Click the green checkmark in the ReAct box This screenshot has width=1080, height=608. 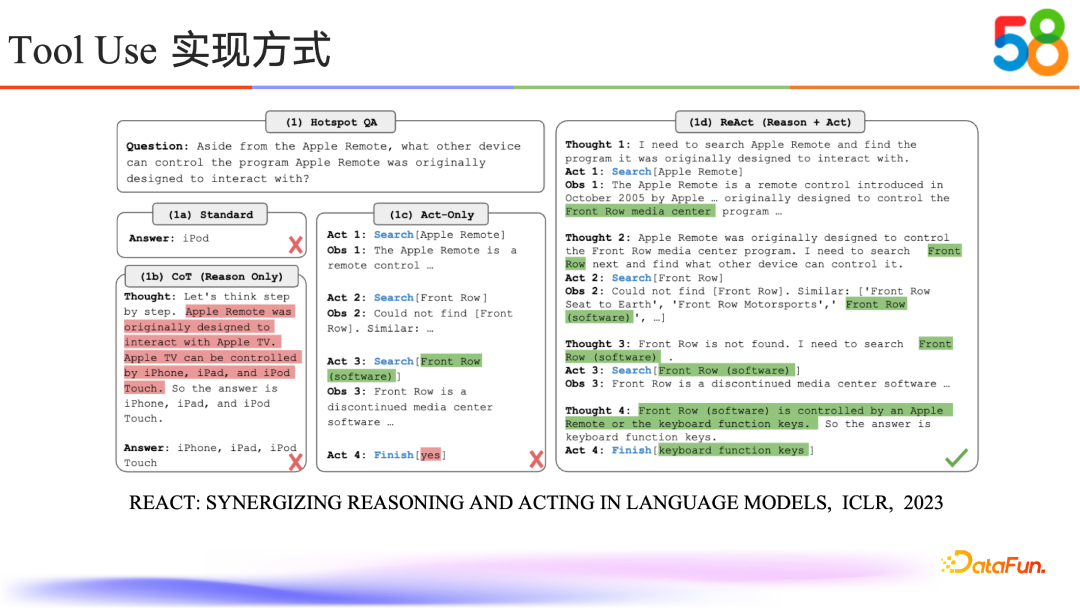[x=956, y=457]
